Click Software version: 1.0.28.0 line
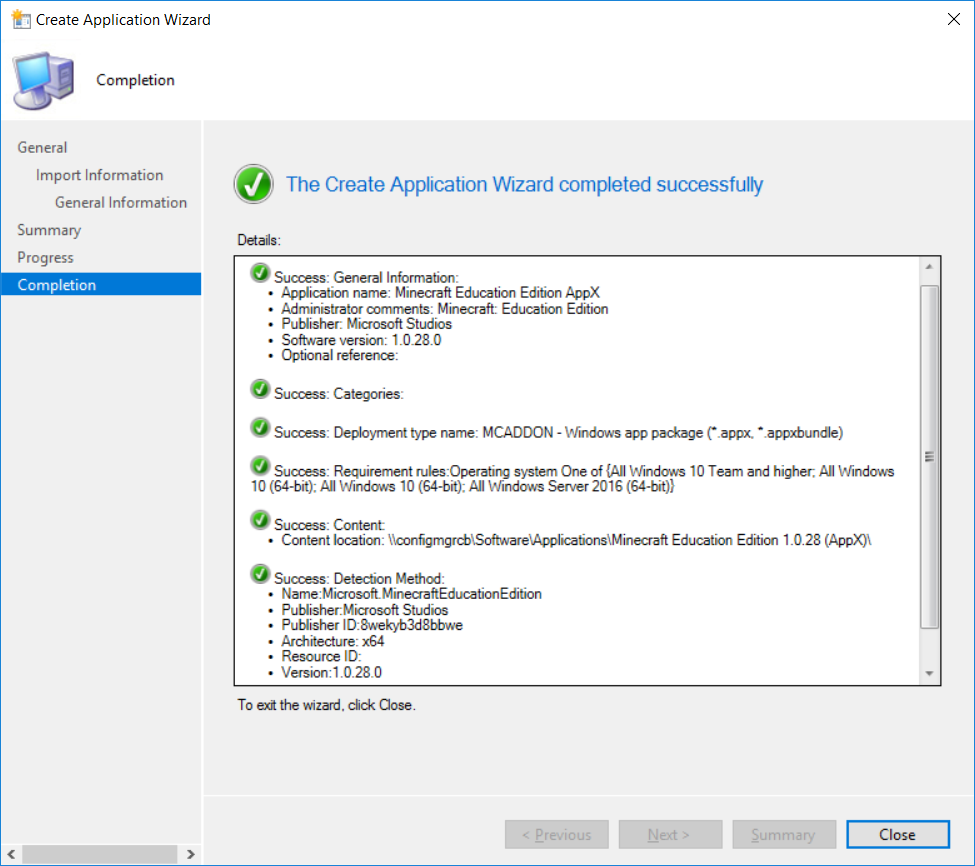 (361, 340)
